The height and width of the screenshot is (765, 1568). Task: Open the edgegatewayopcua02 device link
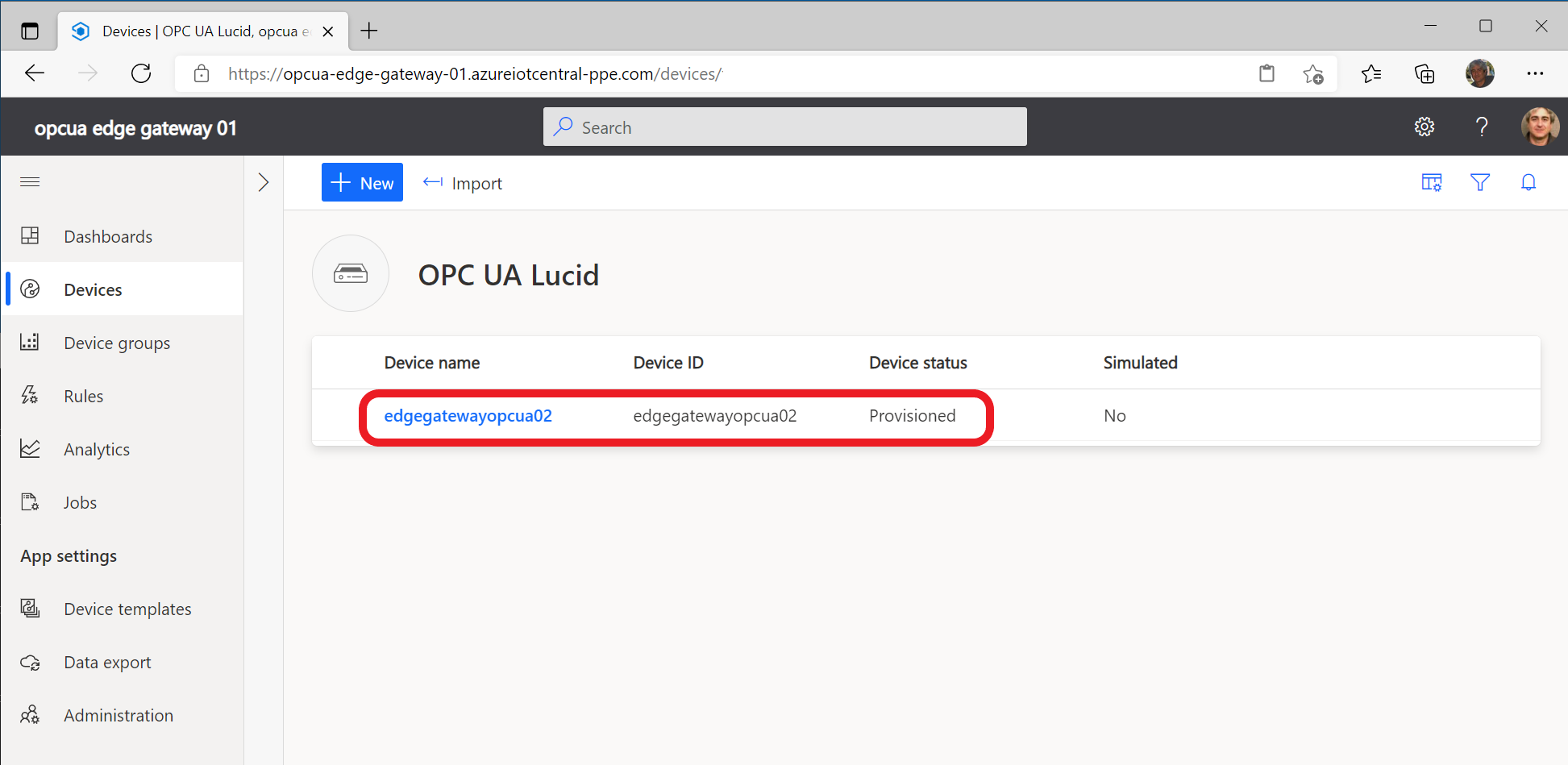(x=468, y=416)
